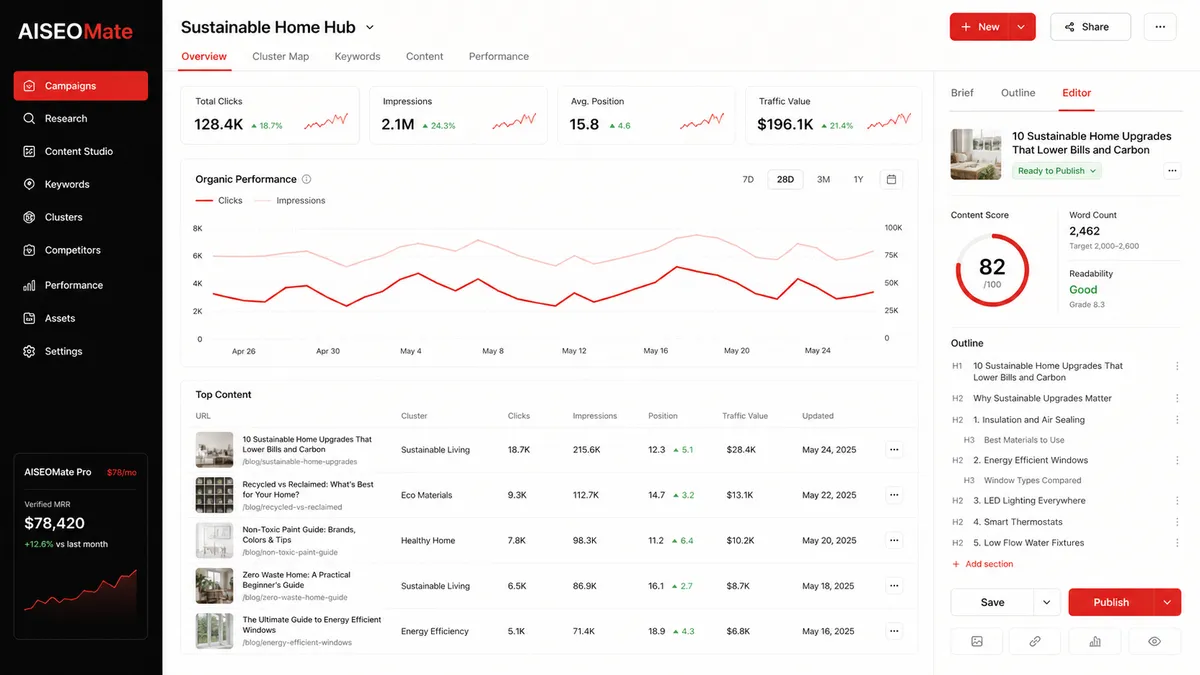Open options for Why Sustainable Upgrades Matter
The width and height of the screenshot is (1200, 675).
click(1177, 398)
